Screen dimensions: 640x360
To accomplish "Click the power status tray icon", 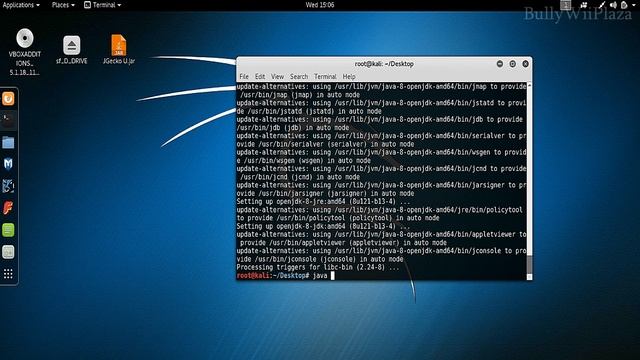I will (x=624, y=5).
